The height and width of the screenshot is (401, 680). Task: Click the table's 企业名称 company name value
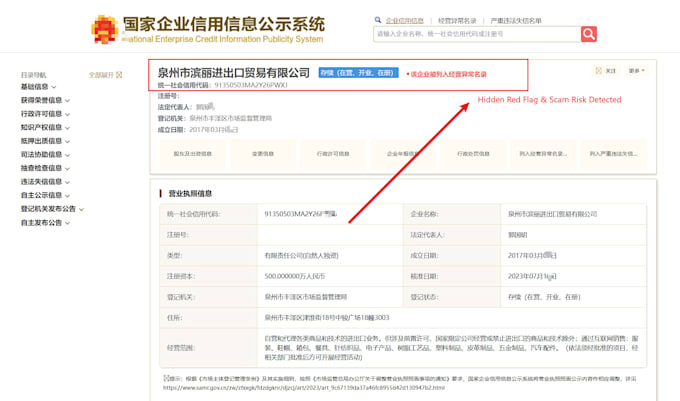click(552, 214)
